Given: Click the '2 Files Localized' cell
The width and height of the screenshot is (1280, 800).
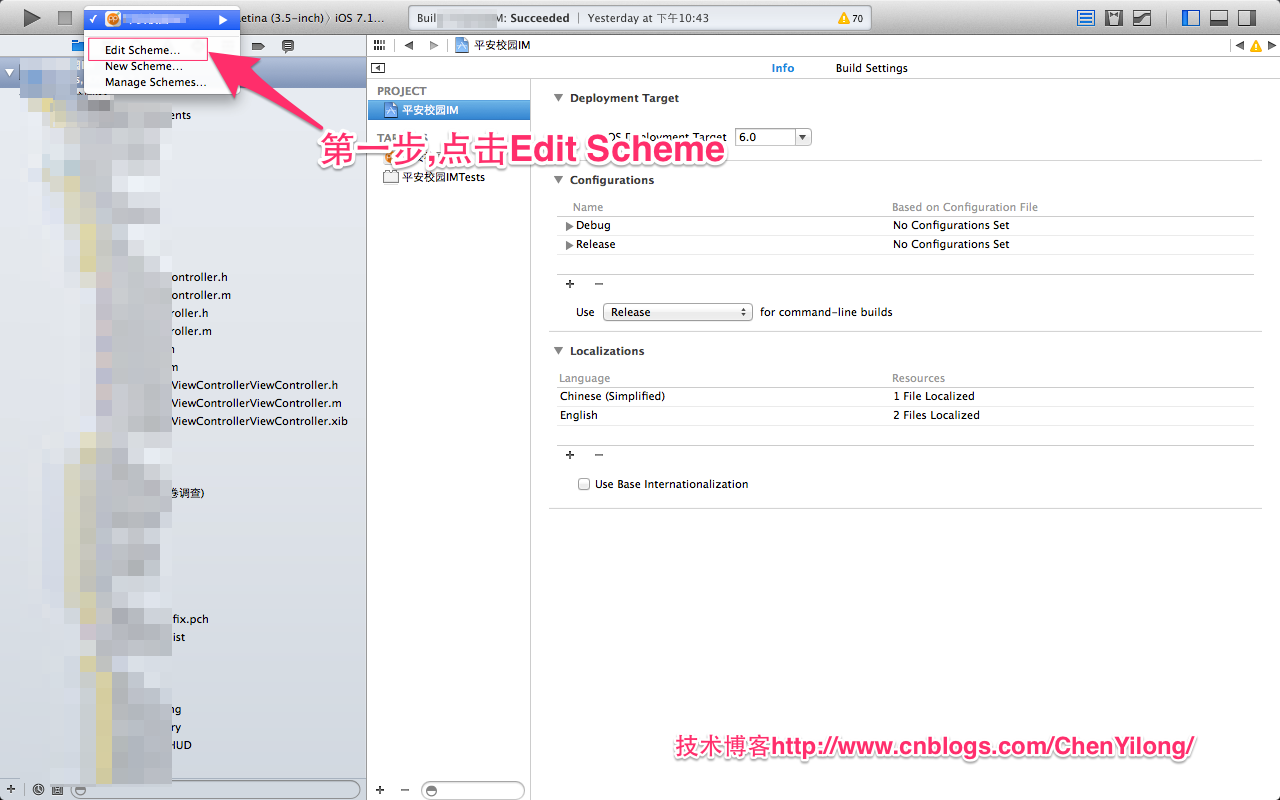Looking at the screenshot, I should pyautogui.click(x=937, y=415).
